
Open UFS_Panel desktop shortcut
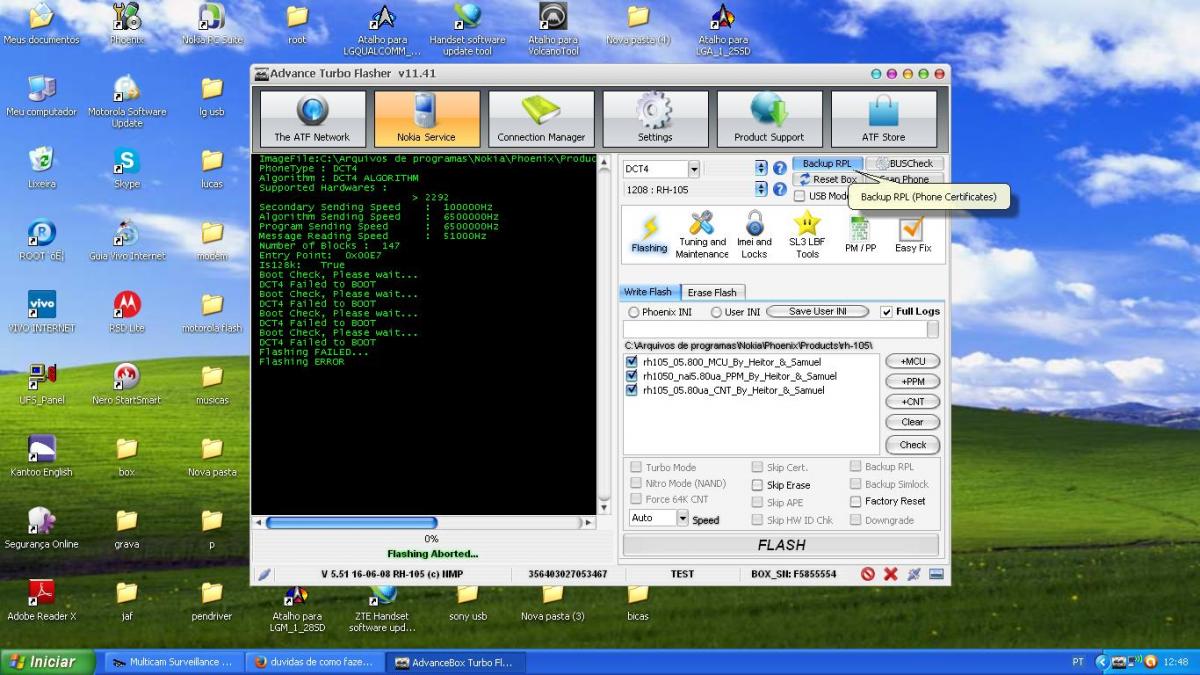click(42, 382)
